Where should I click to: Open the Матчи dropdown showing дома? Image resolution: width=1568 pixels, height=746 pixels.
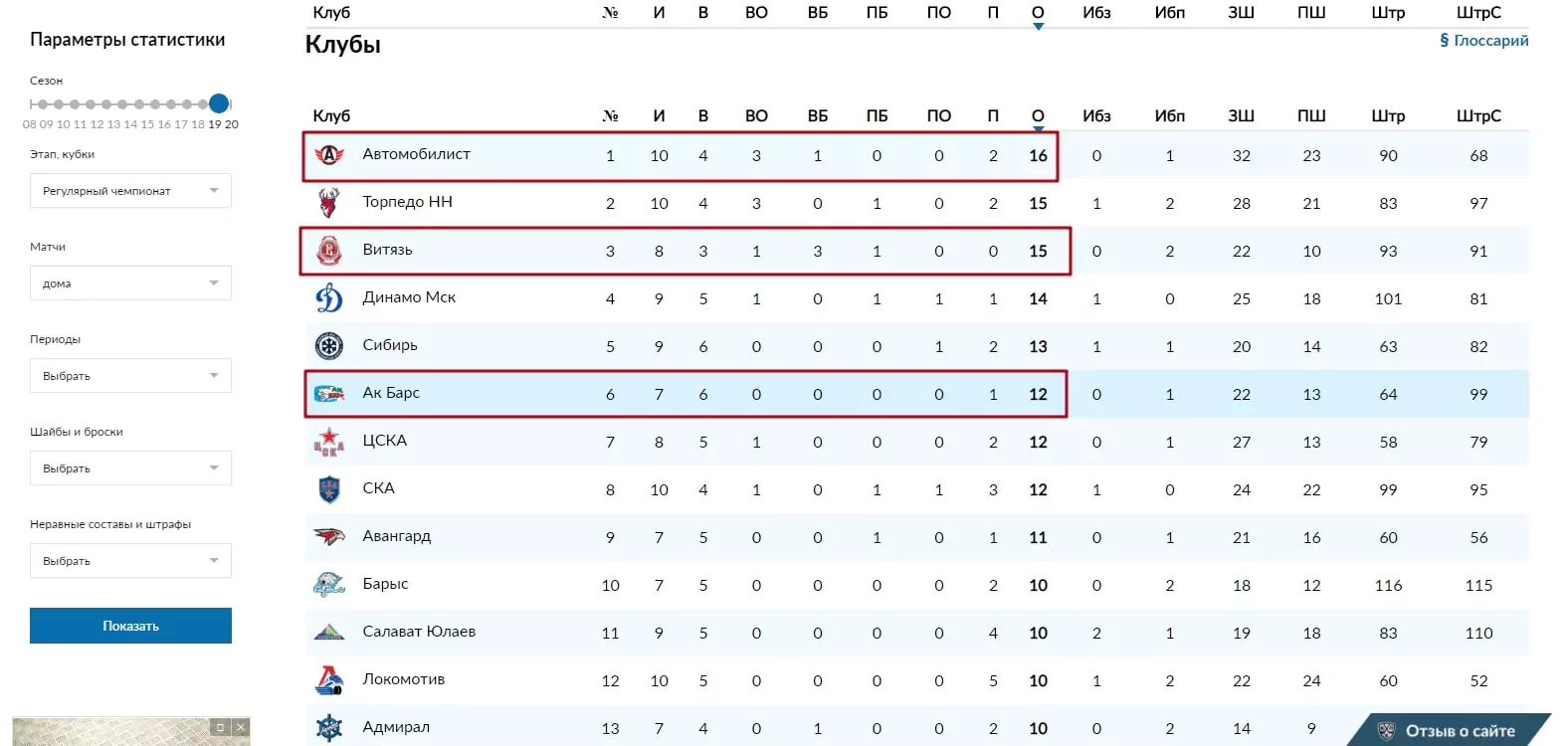pos(130,283)
